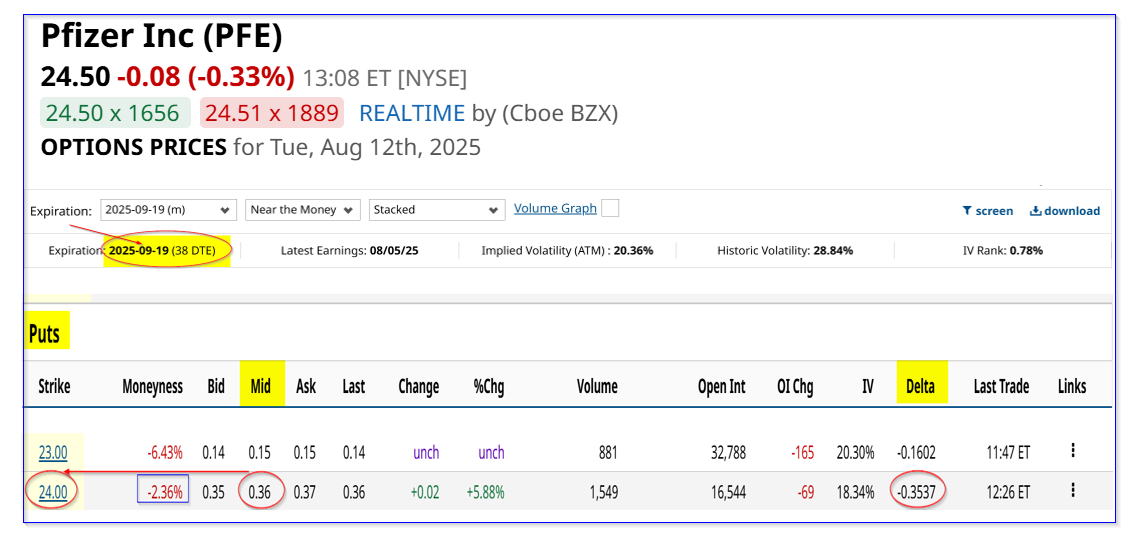Screen dimensions: 1136x537
Task: Click the Links column header
Action: pos(1072,386)
